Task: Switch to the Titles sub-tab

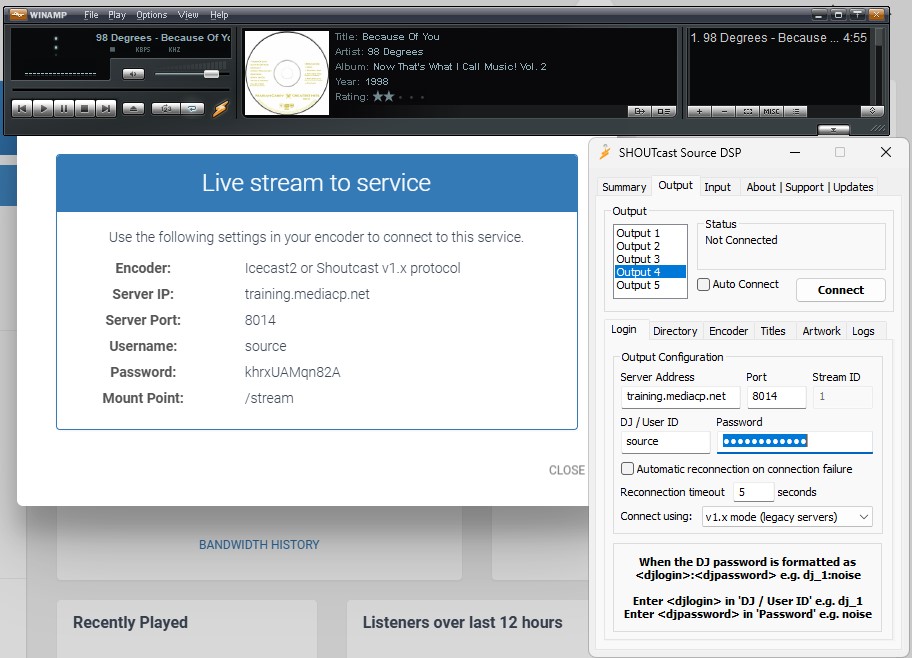Action: tap(772, 331)
